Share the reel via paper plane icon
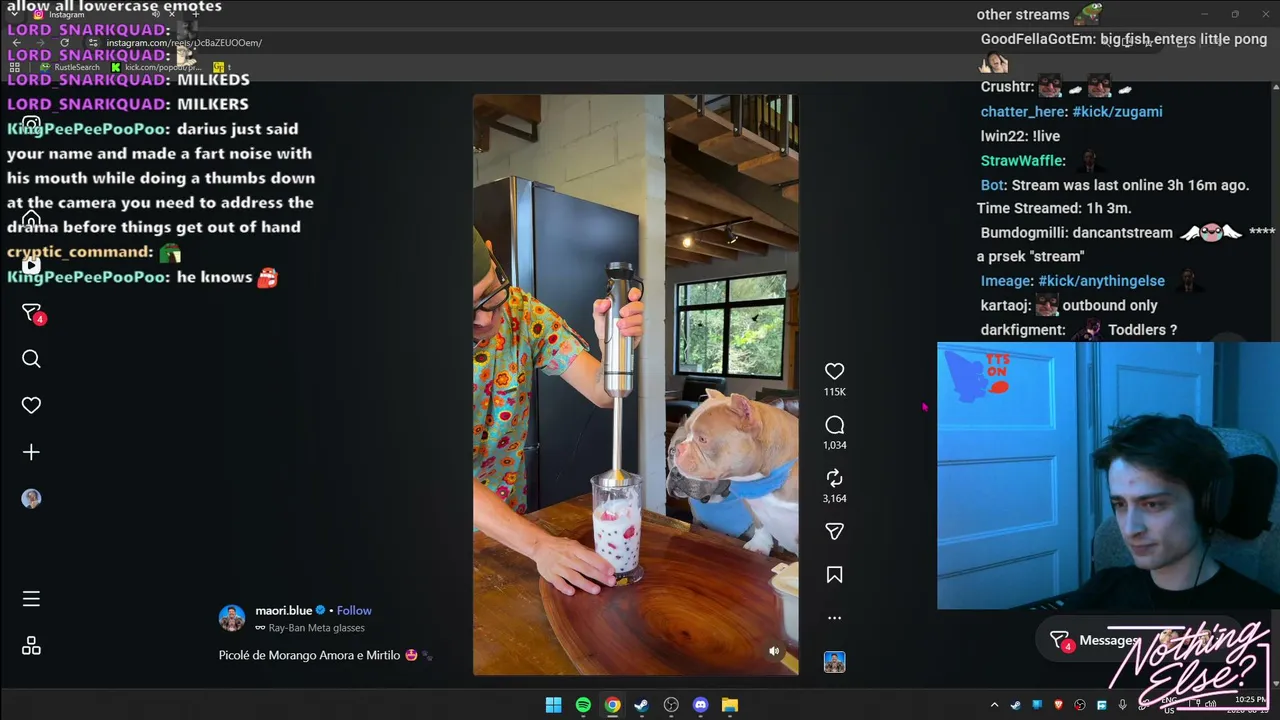Image resolution: width=1280 pixels, height=720 pixels. (x=834, y=531)
